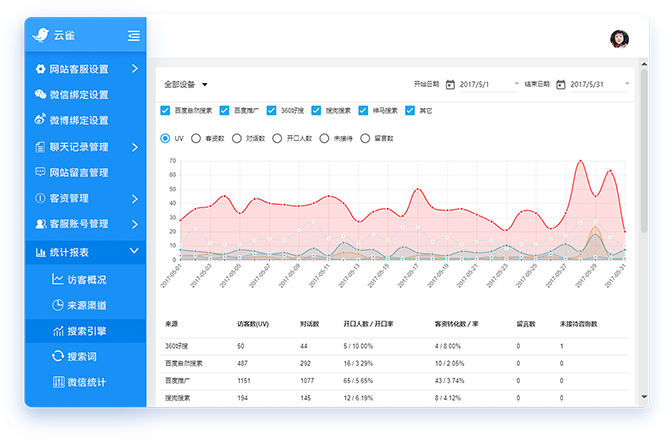The width and height of the screenshot is (665, 445).
Task: Expand the 网站客服设置 menu section
Action: point(85,69)
